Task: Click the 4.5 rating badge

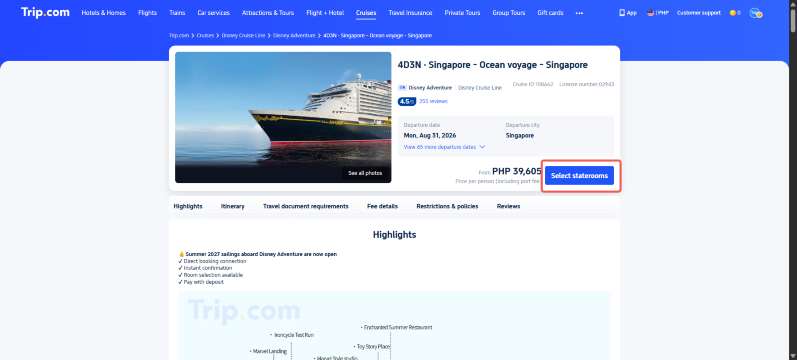Action: pos(407,101)
